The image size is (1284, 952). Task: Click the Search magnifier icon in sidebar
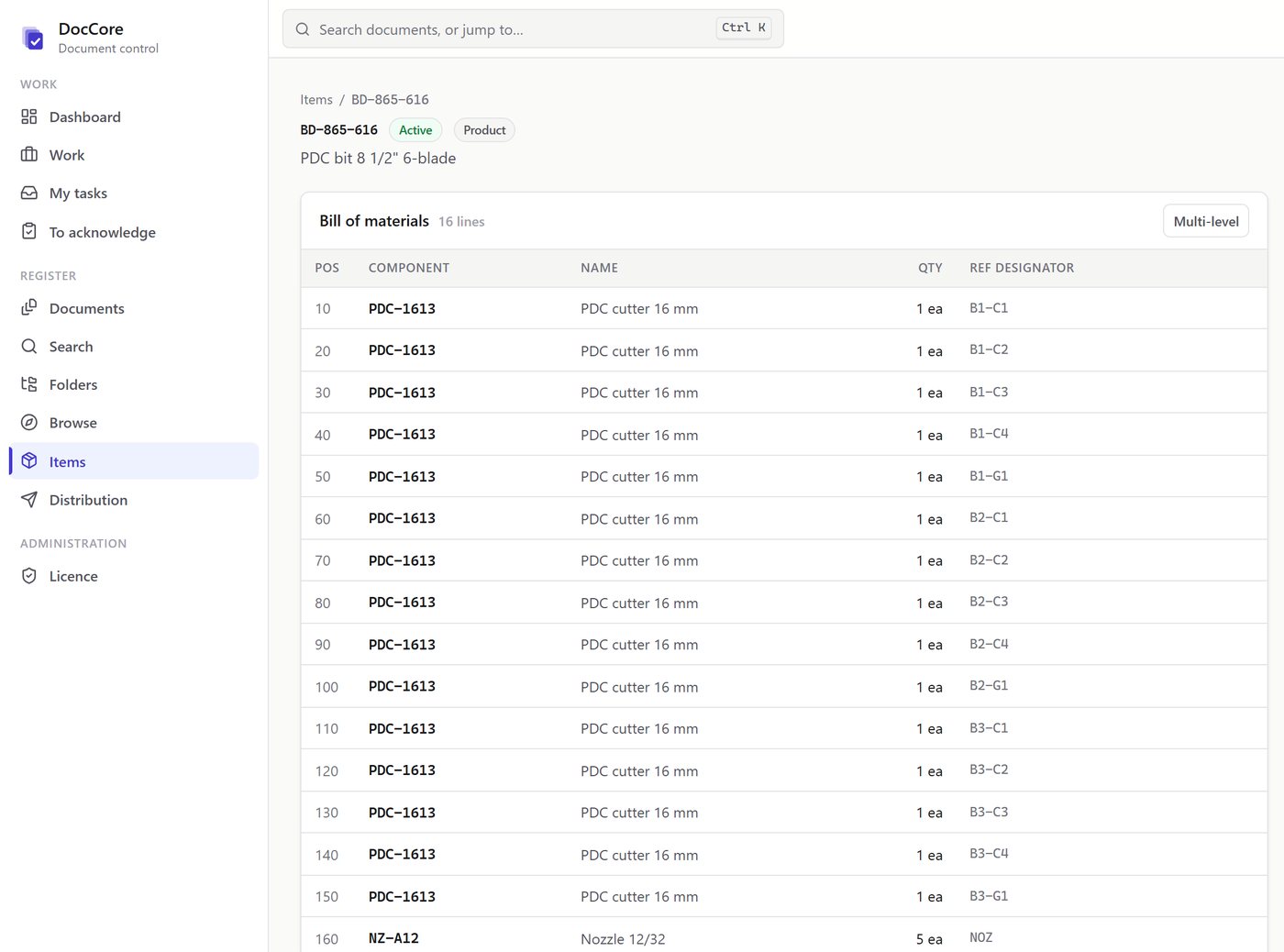pos(29,347)
